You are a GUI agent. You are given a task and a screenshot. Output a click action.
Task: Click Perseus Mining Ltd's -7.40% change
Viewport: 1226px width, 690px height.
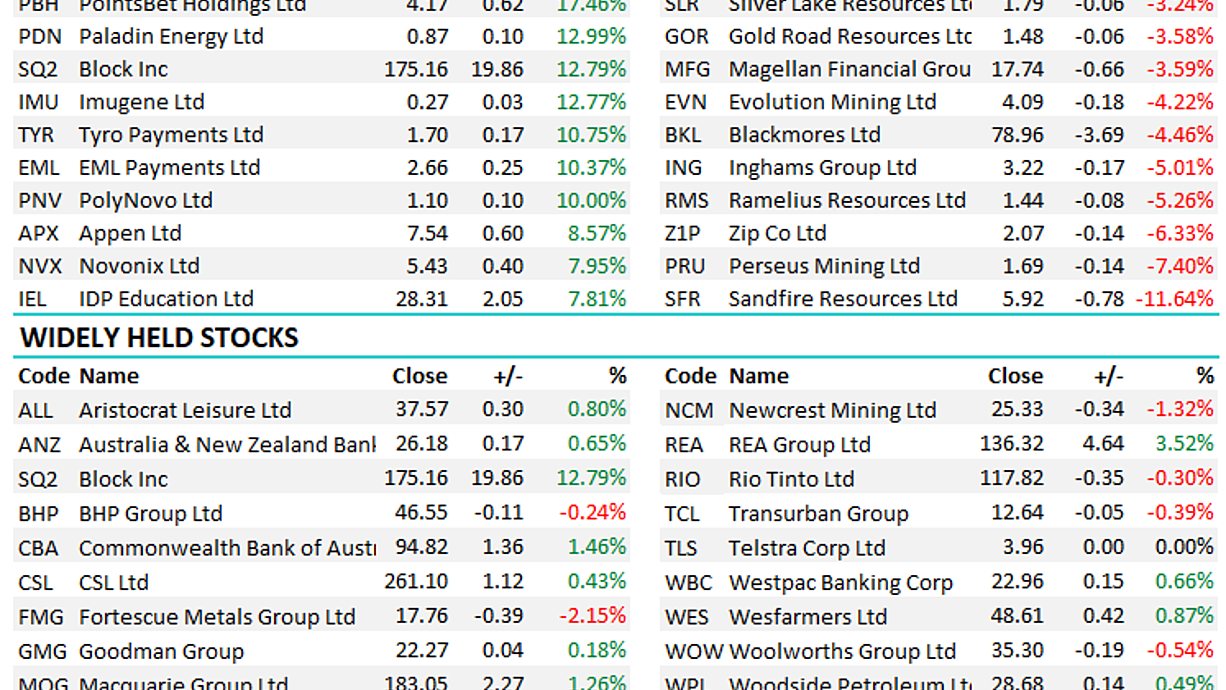[1178, 266]
